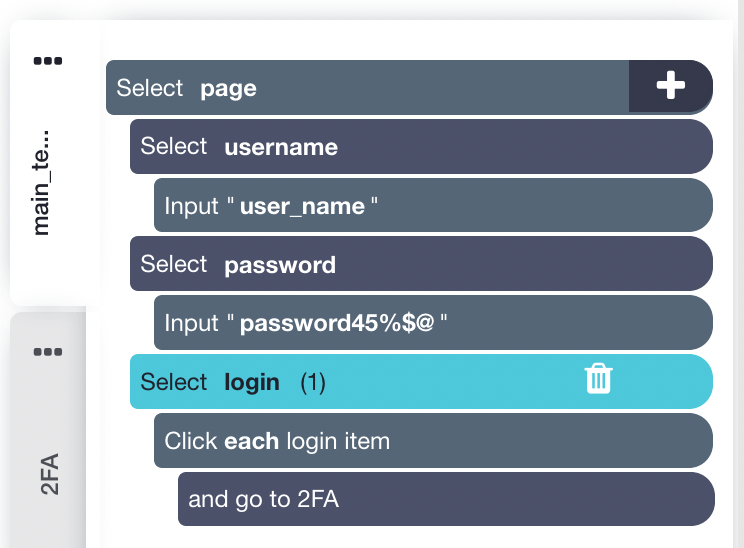The width and height of the screenshot is (744, 548).
Task: Delete the Select login command with trash icon
Action: tap(598, 380)
